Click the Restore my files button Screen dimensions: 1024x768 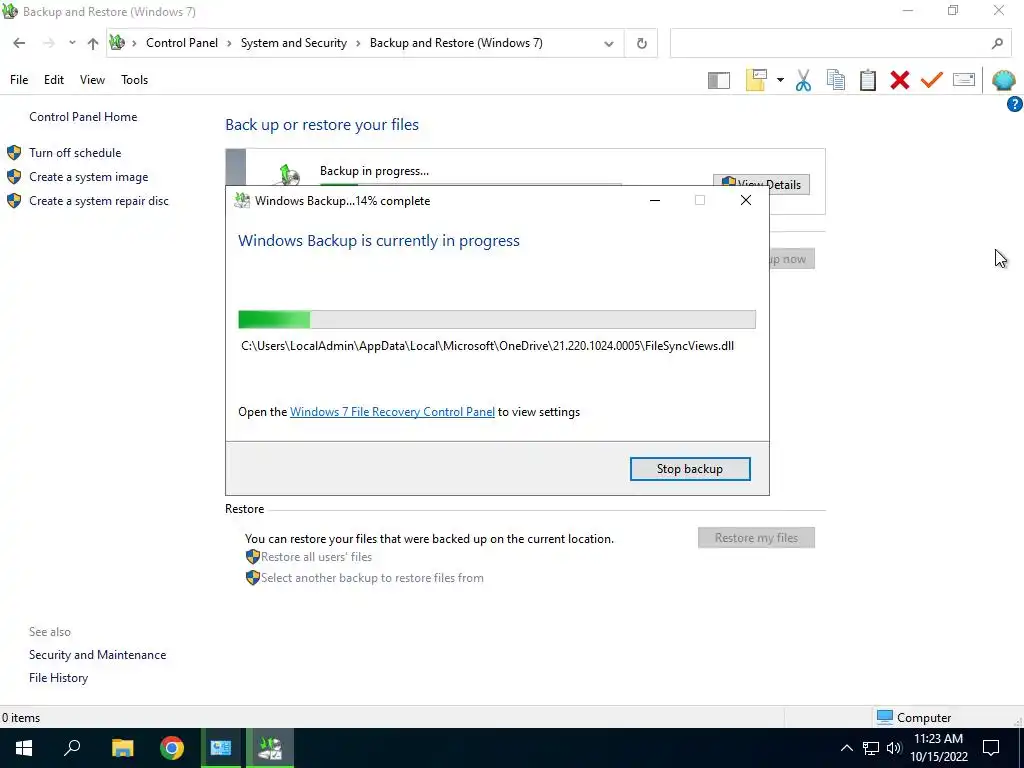[x=756, y=538]
